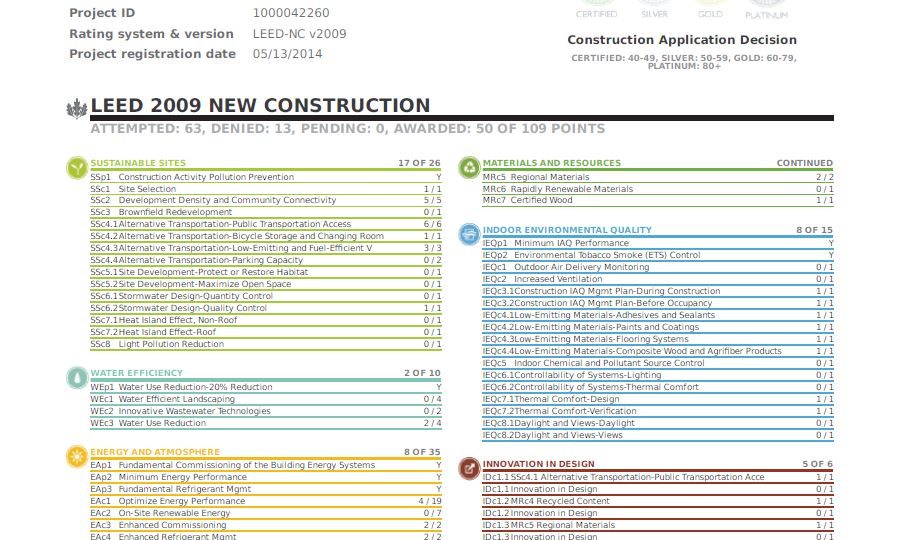
Task: Click EAc3 Enhanced Commissioning row
Action: pyautogui.click(x=266, y=526)
